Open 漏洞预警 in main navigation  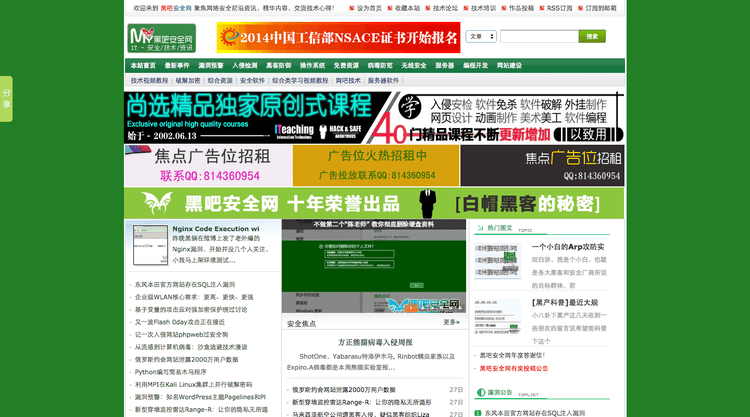point(210,65)
